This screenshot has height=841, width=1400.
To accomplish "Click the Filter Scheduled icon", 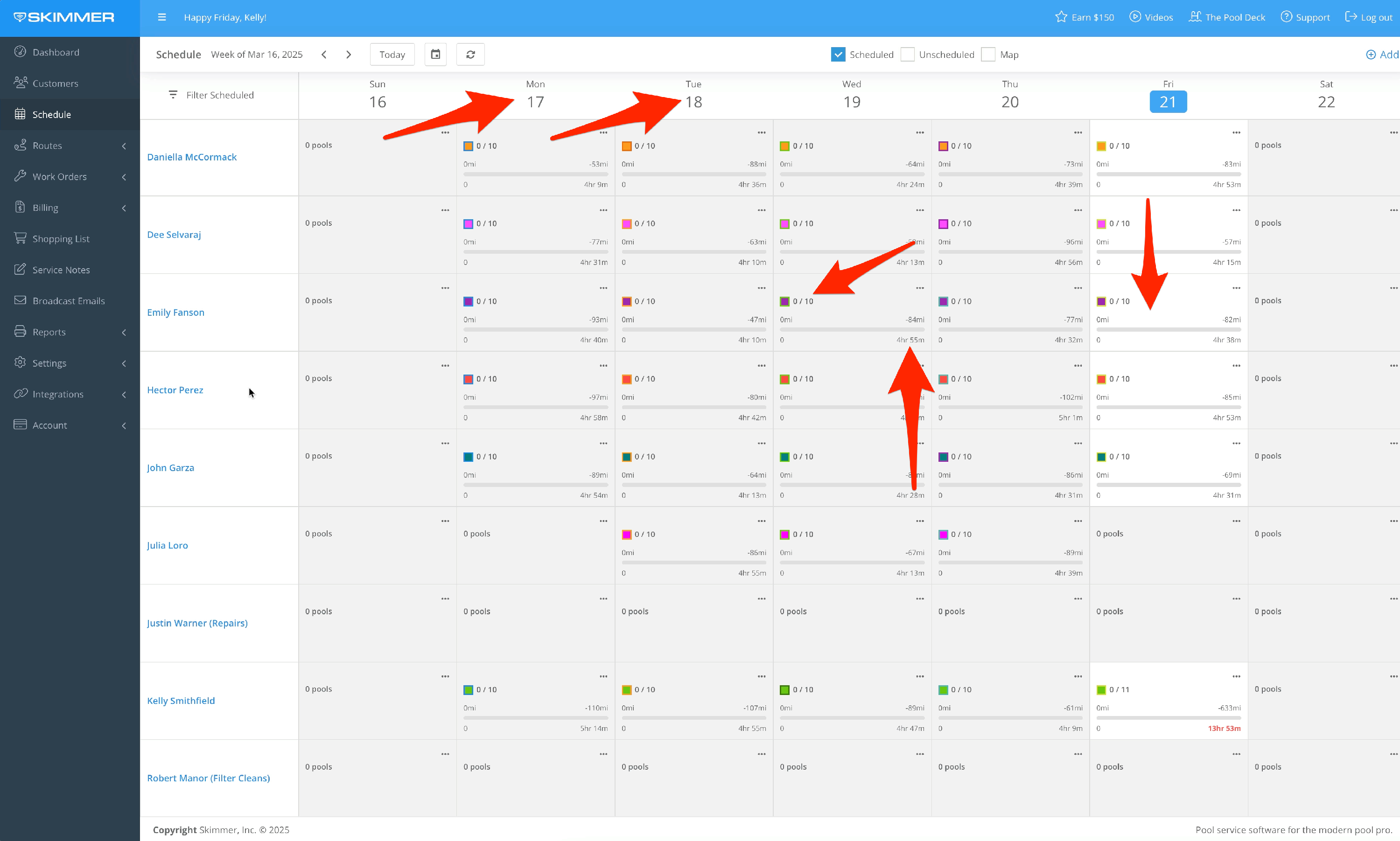I will coord(173,95).
